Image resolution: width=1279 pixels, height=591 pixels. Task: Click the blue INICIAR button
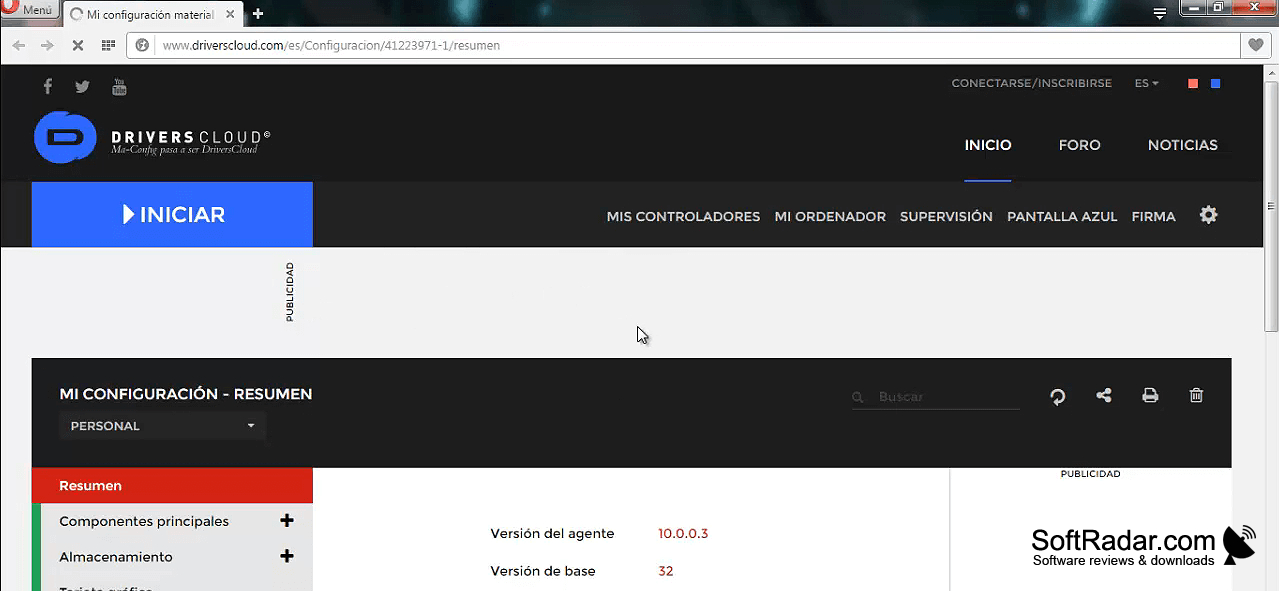(x=172, y=214)
